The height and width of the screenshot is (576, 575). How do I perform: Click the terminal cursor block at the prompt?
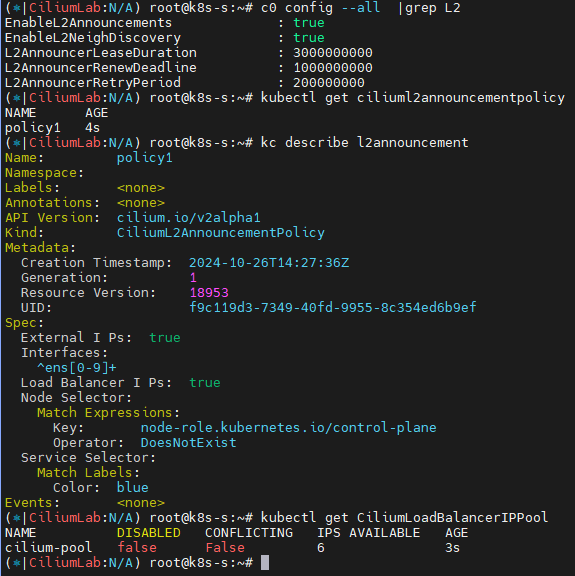(265, 562)
